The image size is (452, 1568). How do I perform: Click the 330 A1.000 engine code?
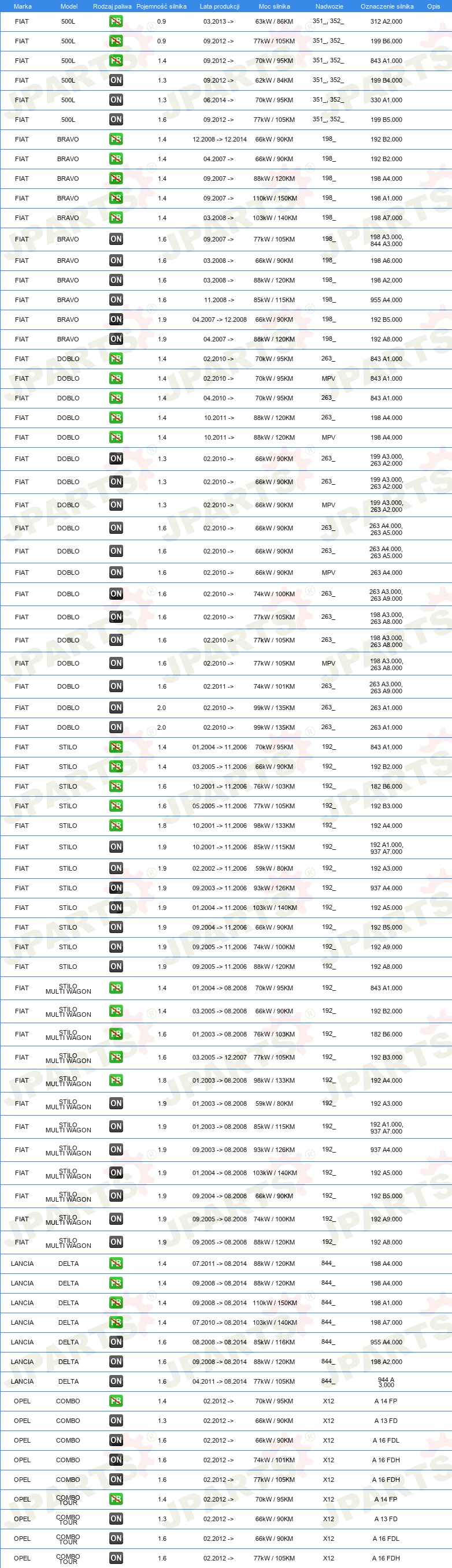coord(386,100)
